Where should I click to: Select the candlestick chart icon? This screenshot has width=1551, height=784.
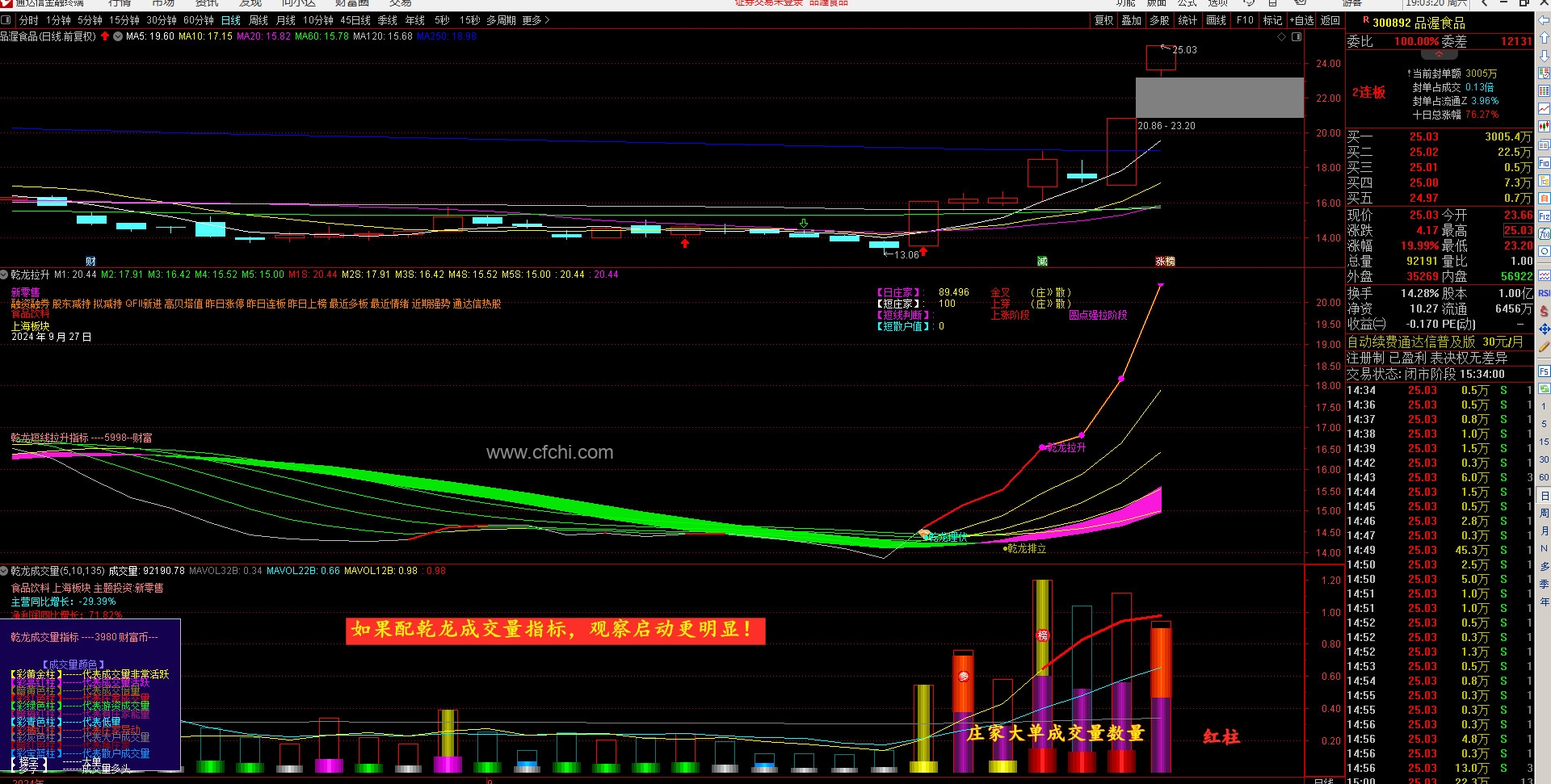[x=1544, y=127]
